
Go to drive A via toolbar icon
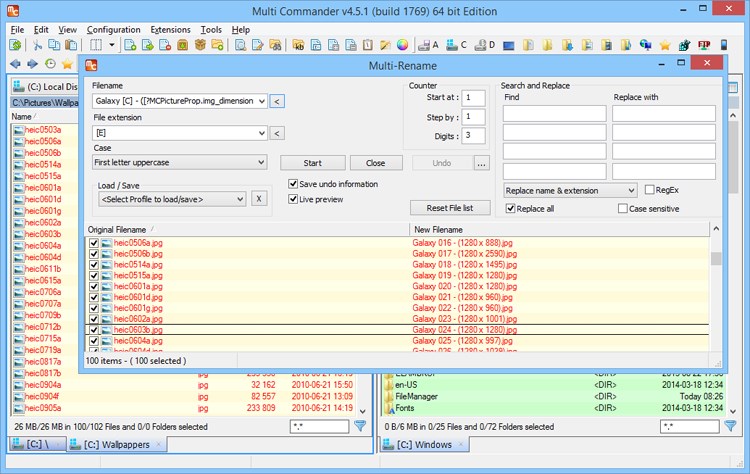coord(428,45)
